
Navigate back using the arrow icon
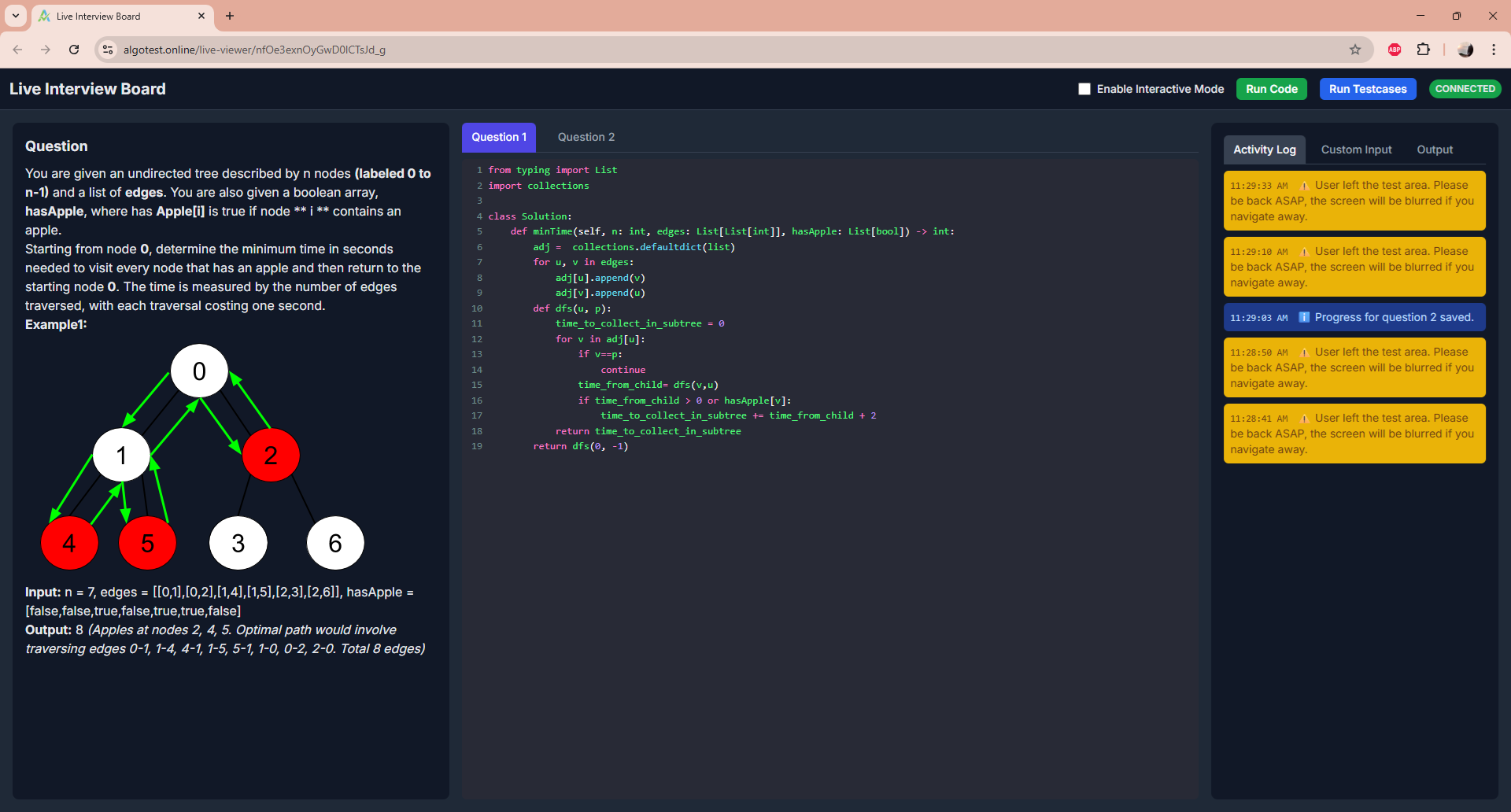17,49
